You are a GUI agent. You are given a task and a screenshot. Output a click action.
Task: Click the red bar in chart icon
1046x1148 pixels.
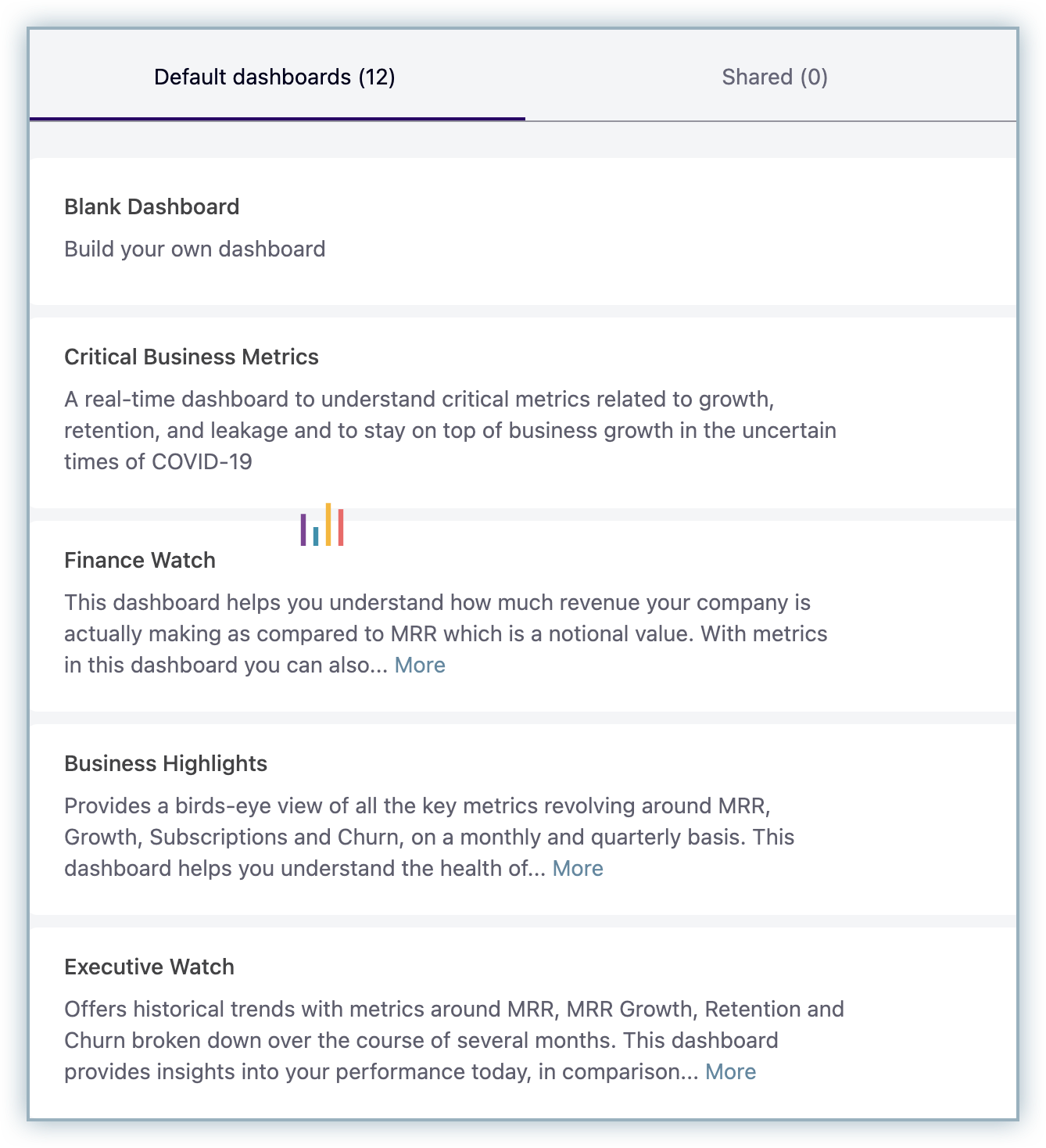tap(341, 527)
